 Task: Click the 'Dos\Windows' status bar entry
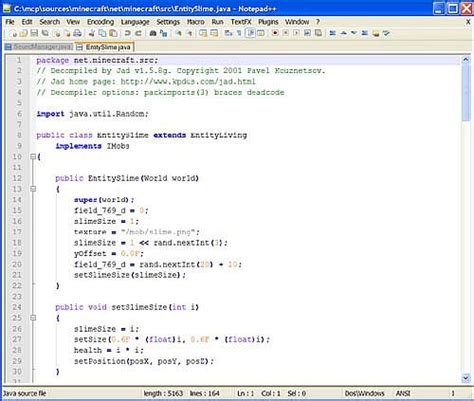pyautogui.click(x=364, y=393)
